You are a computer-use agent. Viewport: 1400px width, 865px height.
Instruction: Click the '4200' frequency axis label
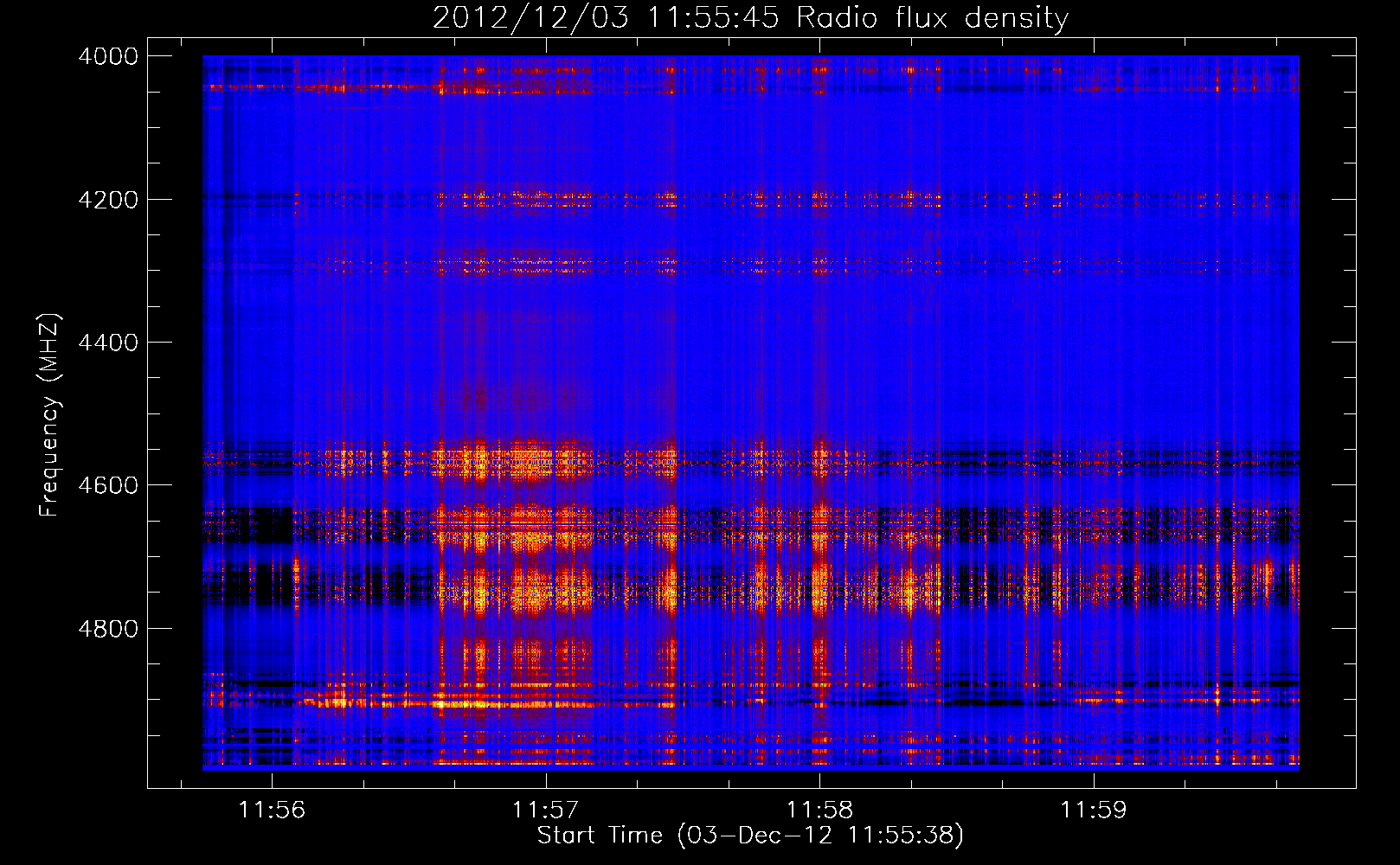pos(108,200)
